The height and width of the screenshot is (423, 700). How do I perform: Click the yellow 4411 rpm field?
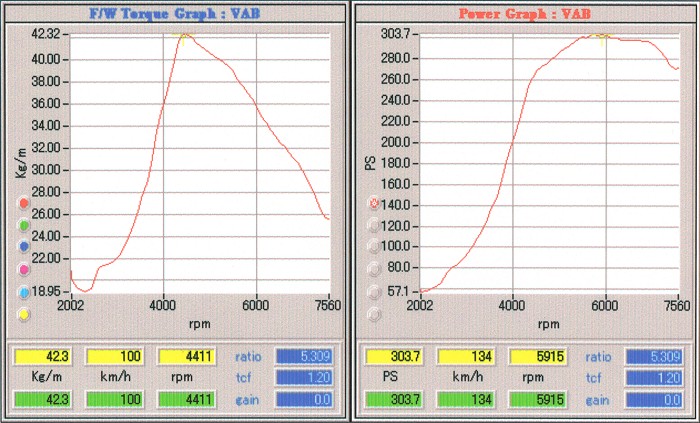click(187, 357)
